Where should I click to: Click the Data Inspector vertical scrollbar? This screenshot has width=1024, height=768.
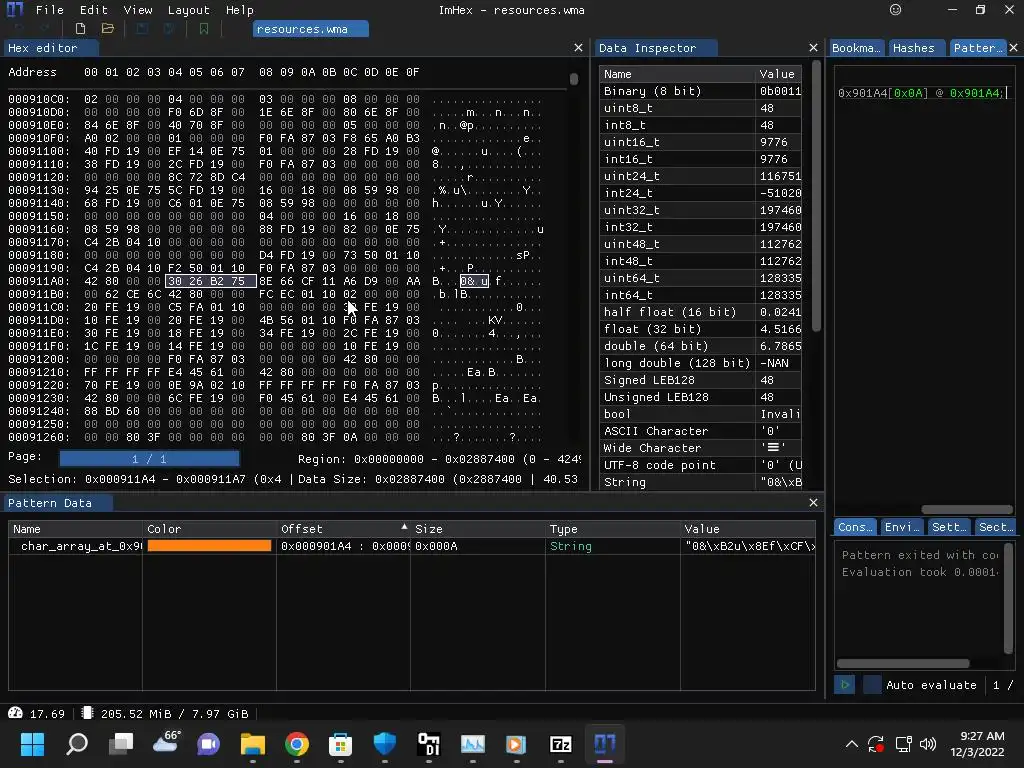coord(816,196)
